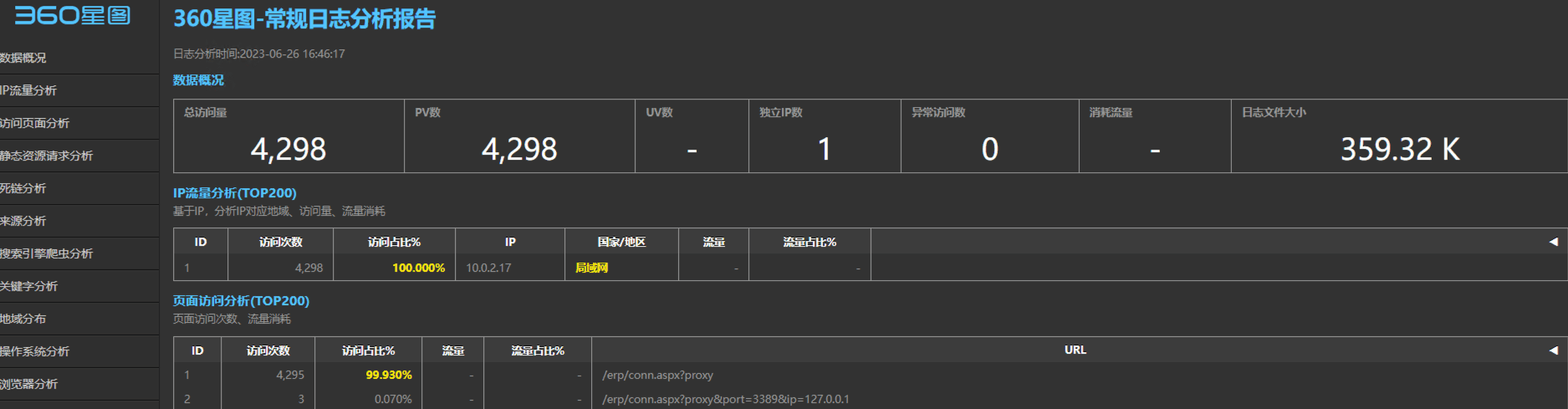Click the URL with port=3389&ip=127.0.0.1
Image resolution: width=1568 pixels, height=409 pixels.
[725, 399]
